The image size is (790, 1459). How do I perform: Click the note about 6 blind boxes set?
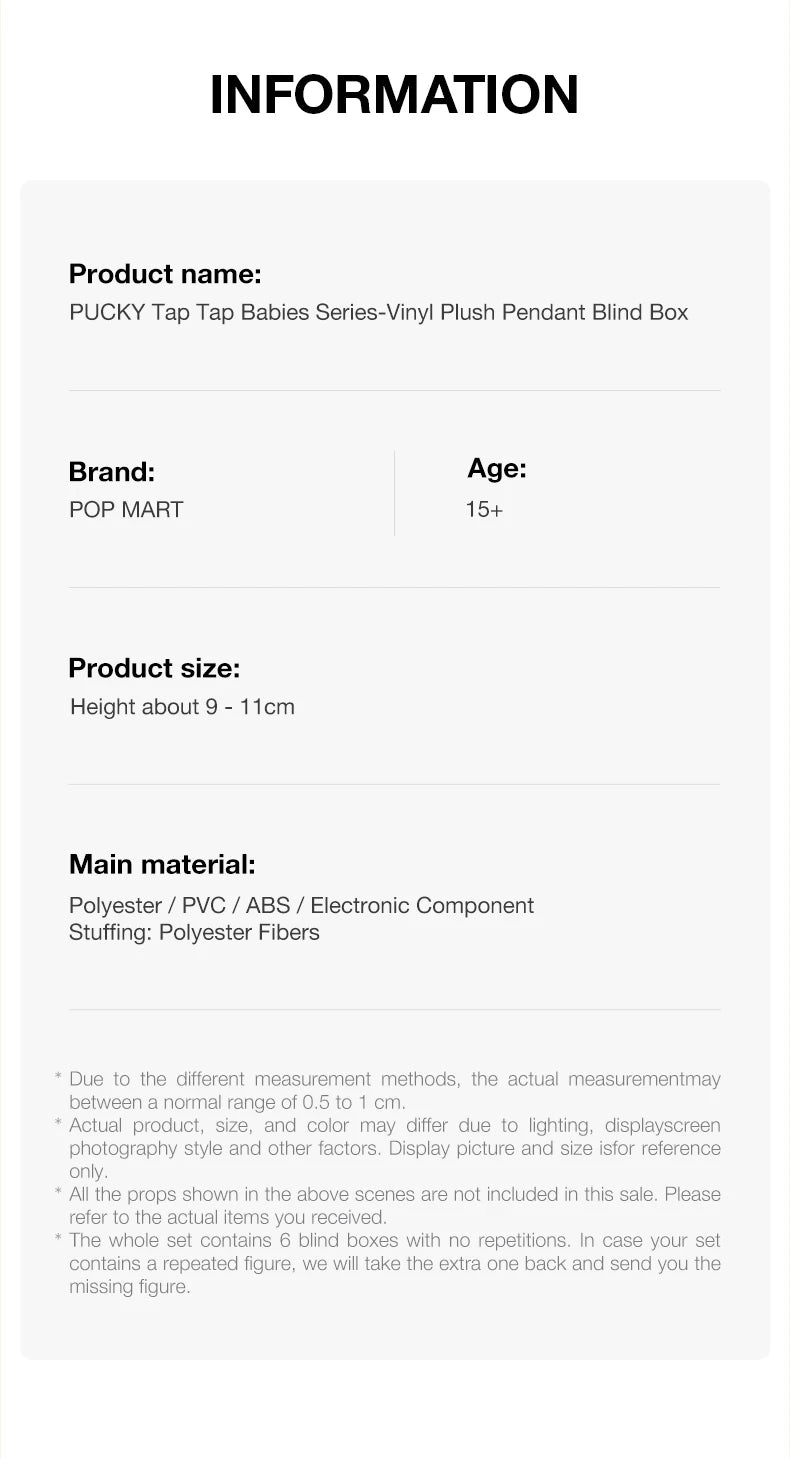pyautogui.click(x=394, y=1263)
